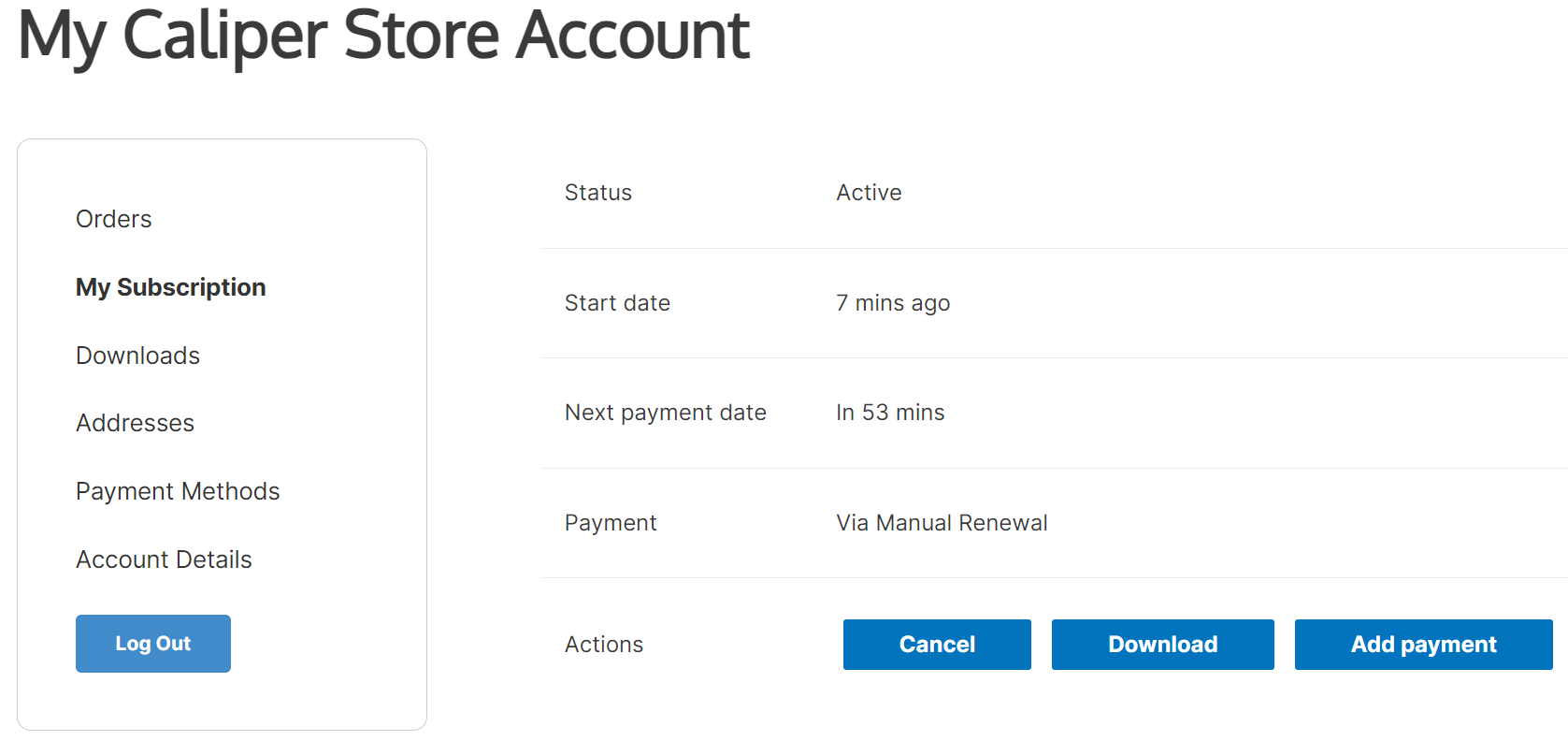Click the Status row label
The image size is (1568, 741).
[598, 193]
